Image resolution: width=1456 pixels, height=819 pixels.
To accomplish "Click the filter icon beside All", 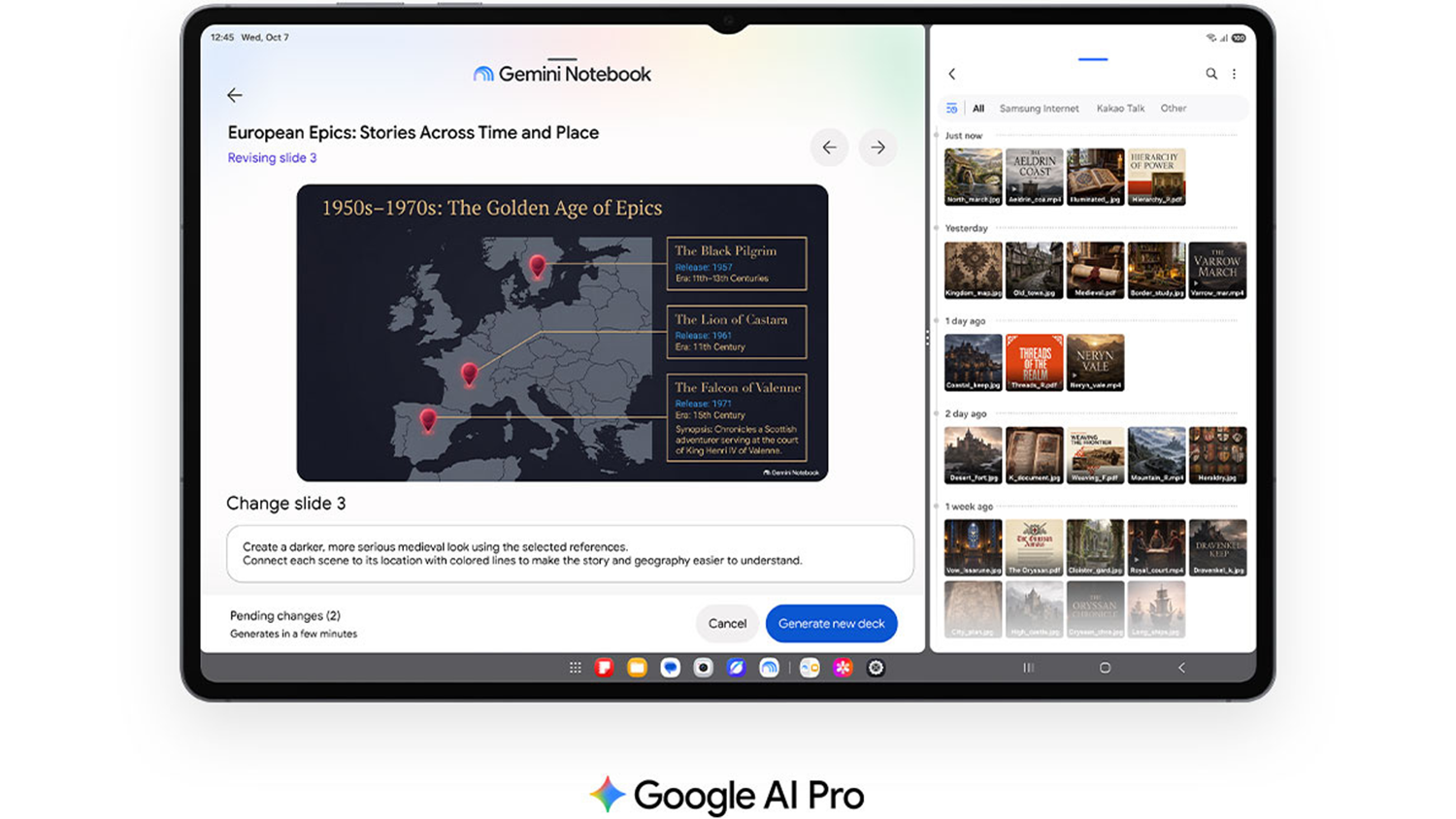I will (x=952, y=109).
